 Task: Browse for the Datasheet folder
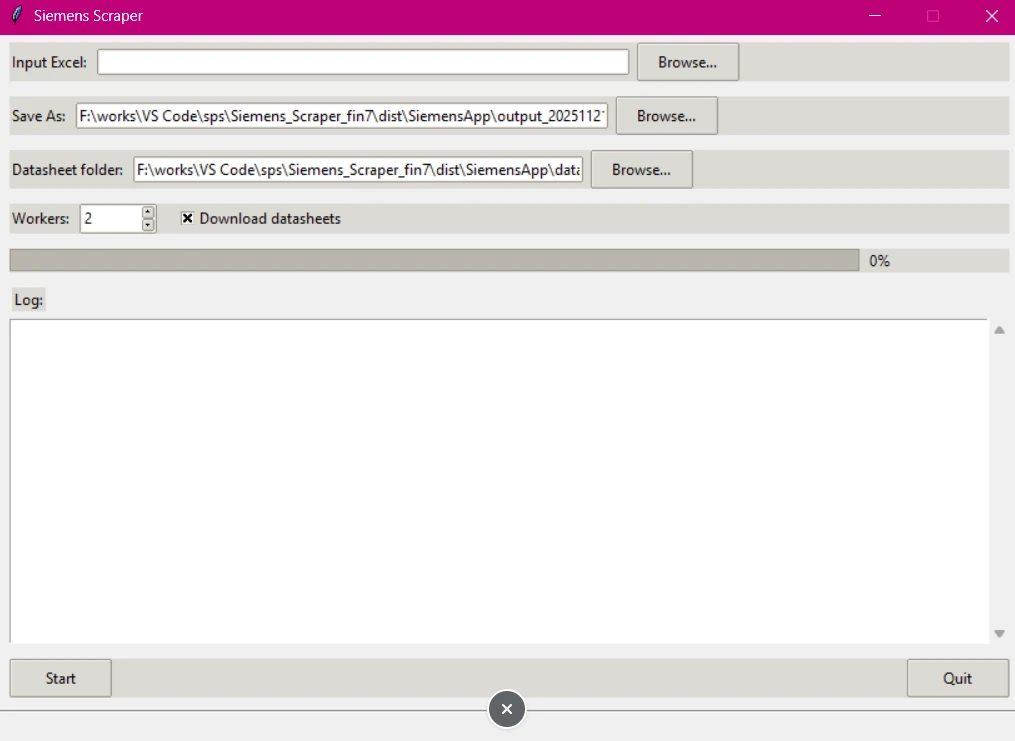[x=641, y=170]
